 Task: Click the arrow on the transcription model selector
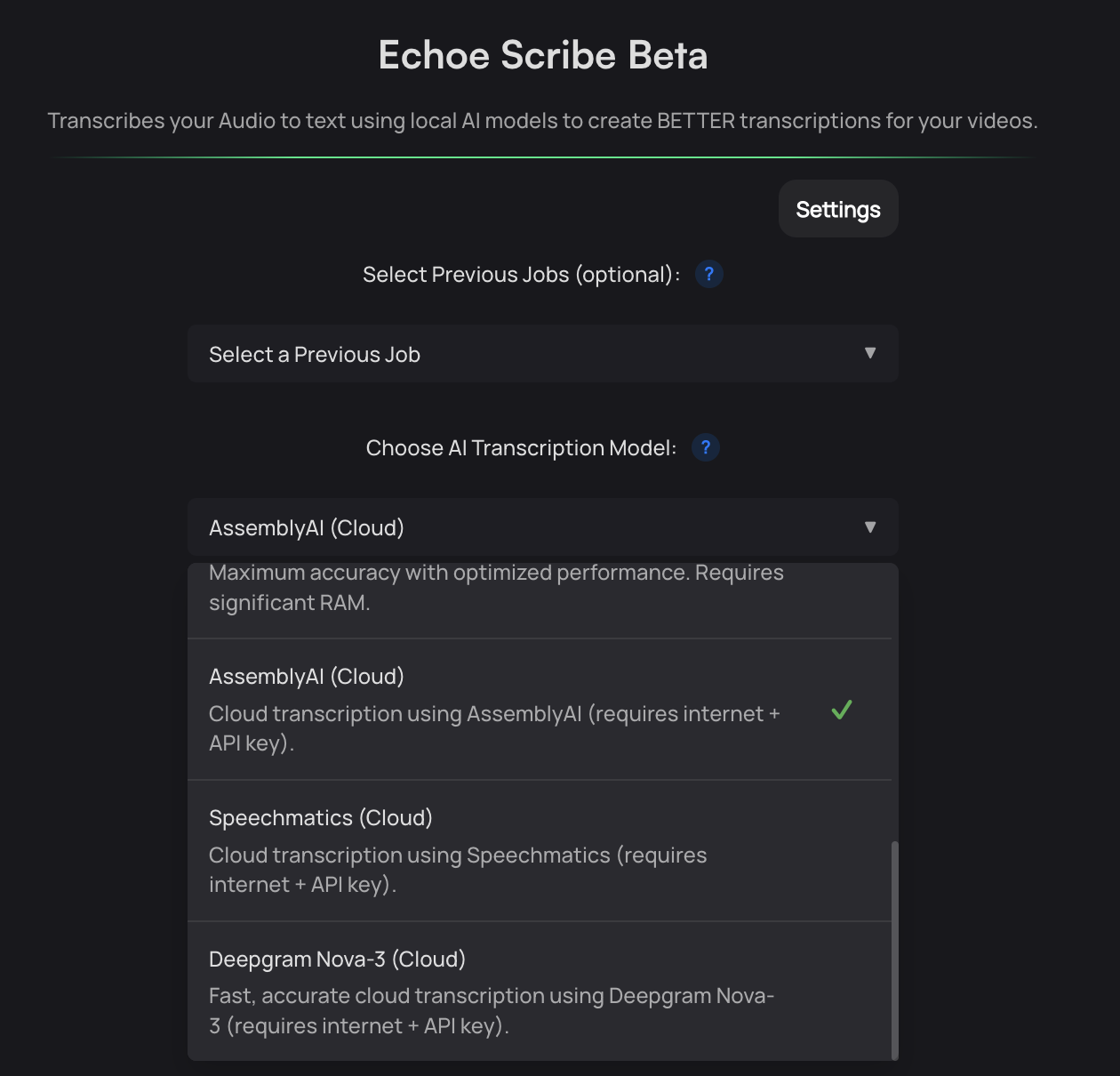click(870, 526)
